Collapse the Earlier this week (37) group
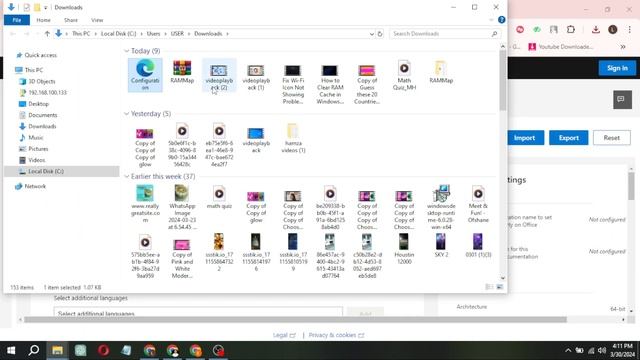Screen dimensions: 640x360 tap(127, 177)
